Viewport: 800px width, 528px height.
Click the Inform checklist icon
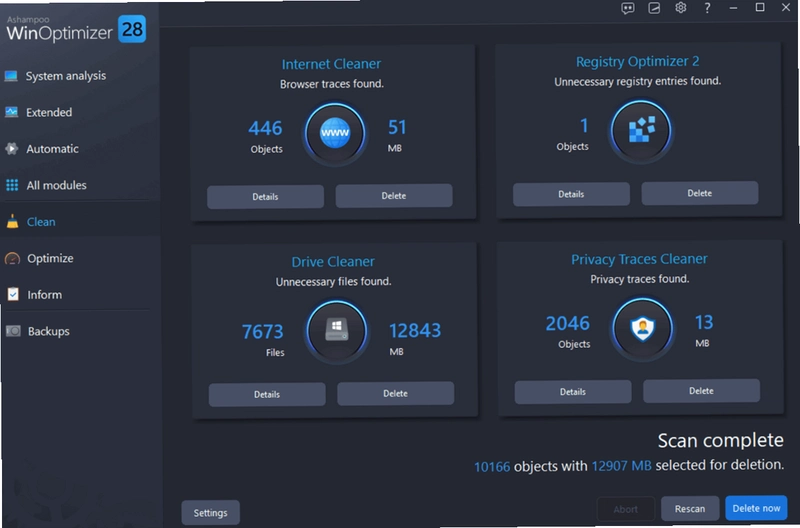click(13, 294)
